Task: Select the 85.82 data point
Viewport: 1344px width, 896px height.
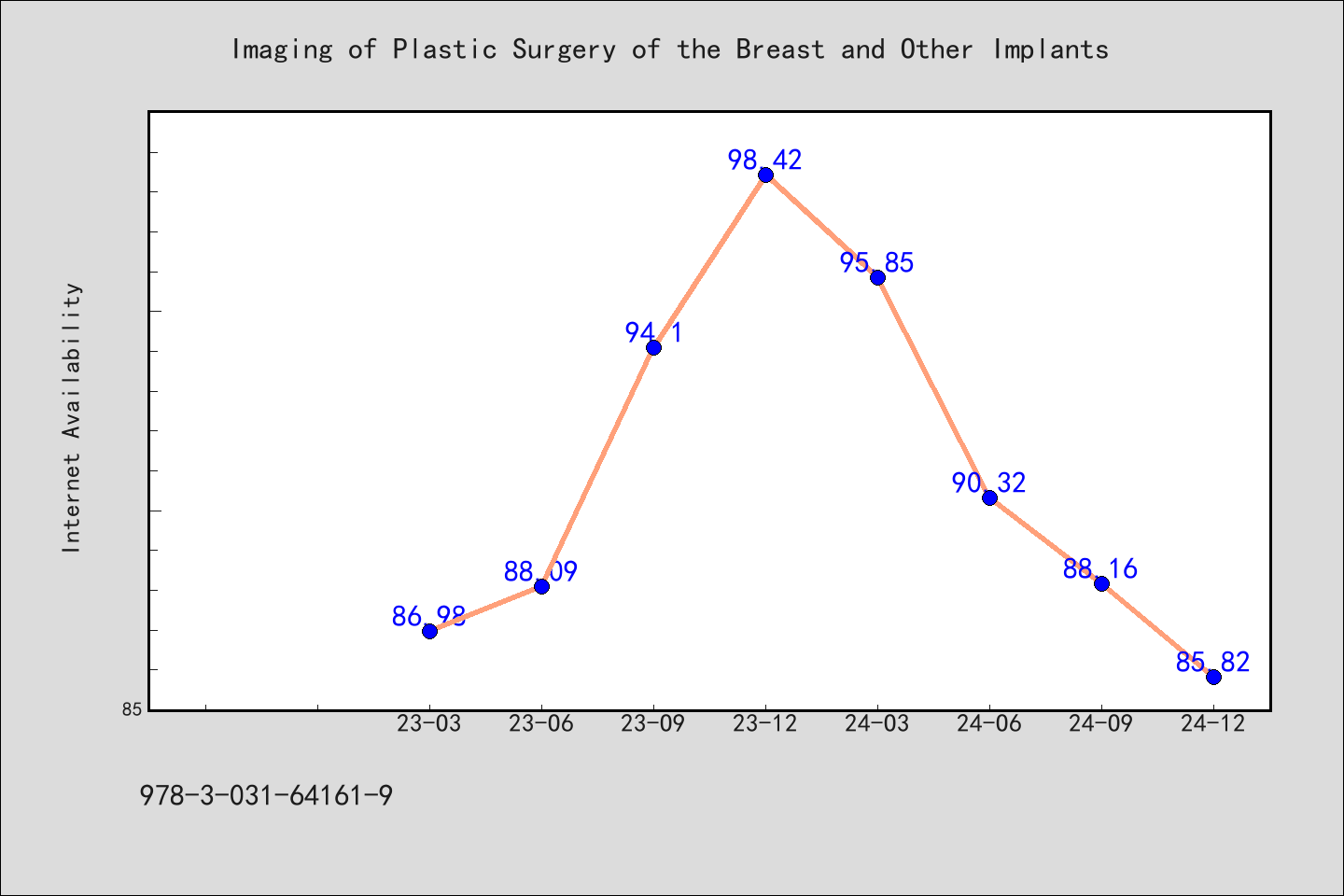Action: coord(1213,677)
